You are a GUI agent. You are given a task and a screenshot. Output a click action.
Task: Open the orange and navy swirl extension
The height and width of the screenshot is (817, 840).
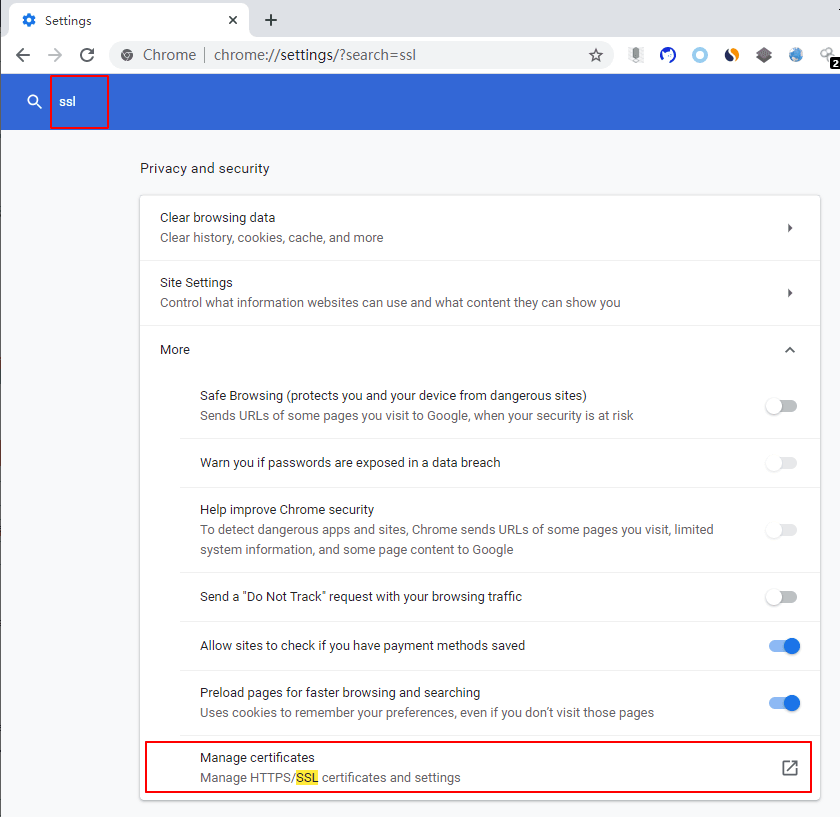pos(732,55)
